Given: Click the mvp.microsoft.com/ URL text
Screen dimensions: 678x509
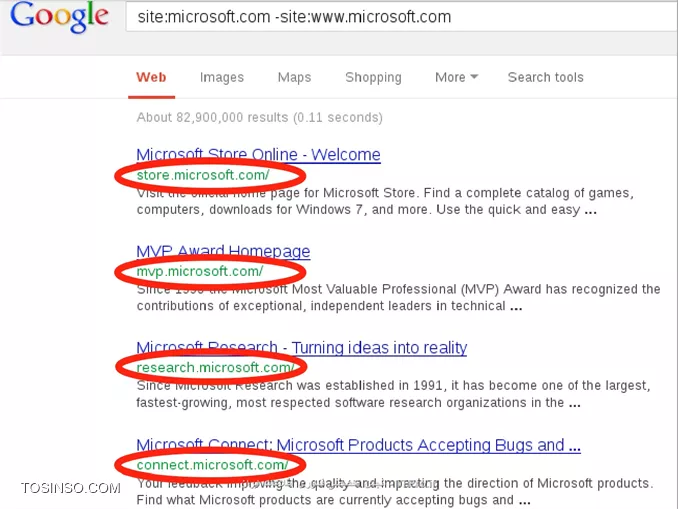Looking at the screenshot, I should 200,272.
